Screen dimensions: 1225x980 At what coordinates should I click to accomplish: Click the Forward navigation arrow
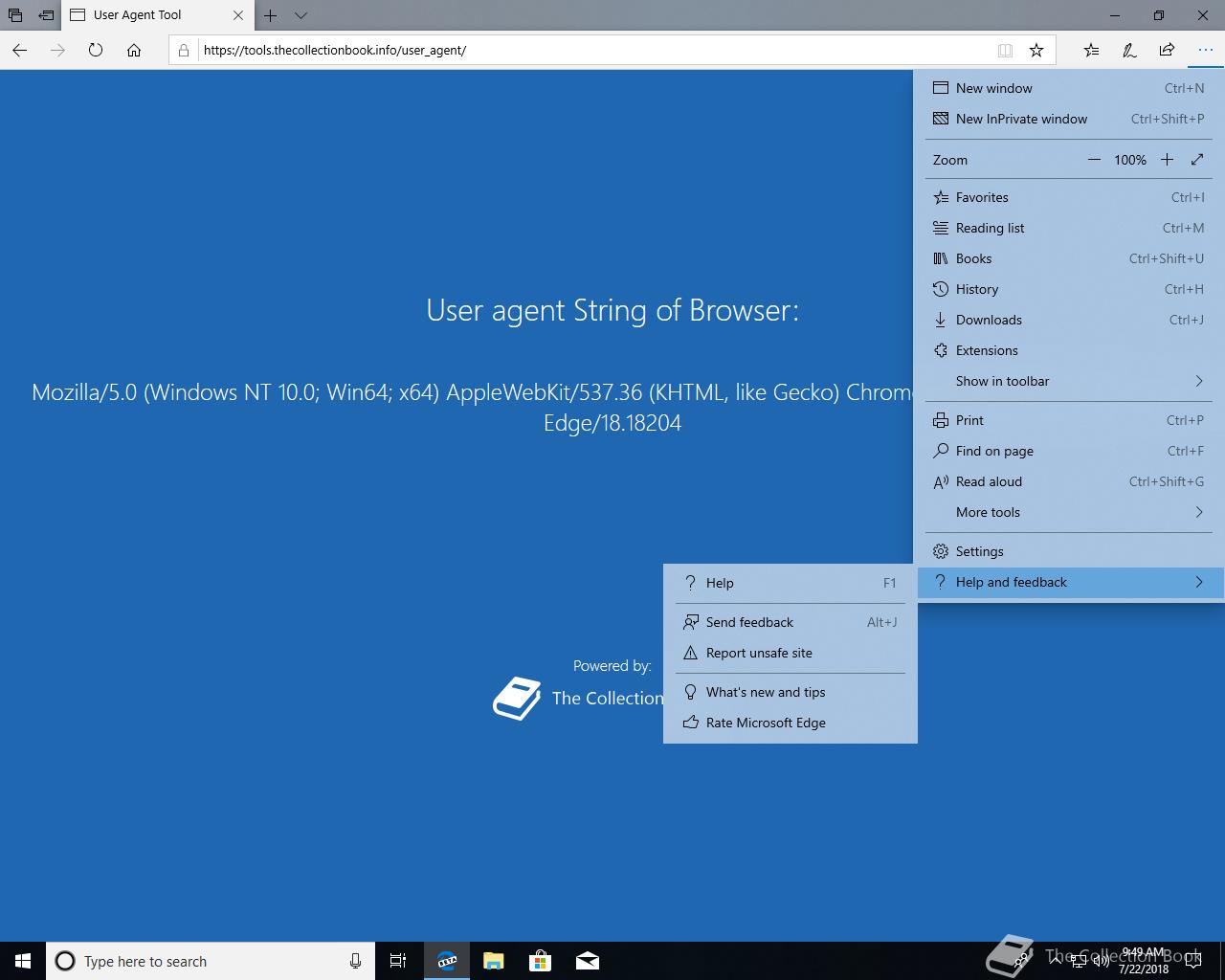click(57, 50)
